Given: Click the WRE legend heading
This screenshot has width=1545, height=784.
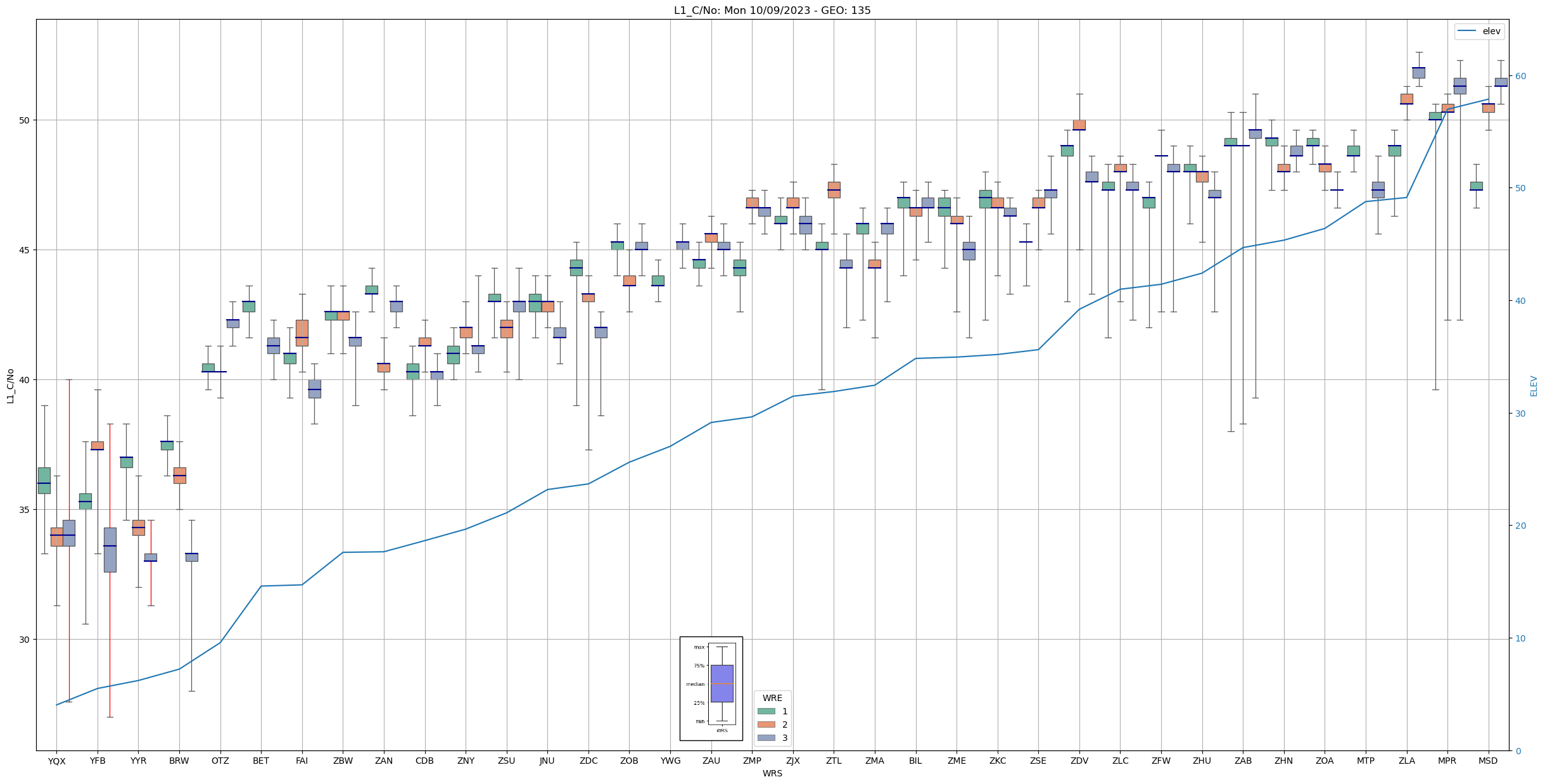Looking at the screenshot, I should click(772, 698).
